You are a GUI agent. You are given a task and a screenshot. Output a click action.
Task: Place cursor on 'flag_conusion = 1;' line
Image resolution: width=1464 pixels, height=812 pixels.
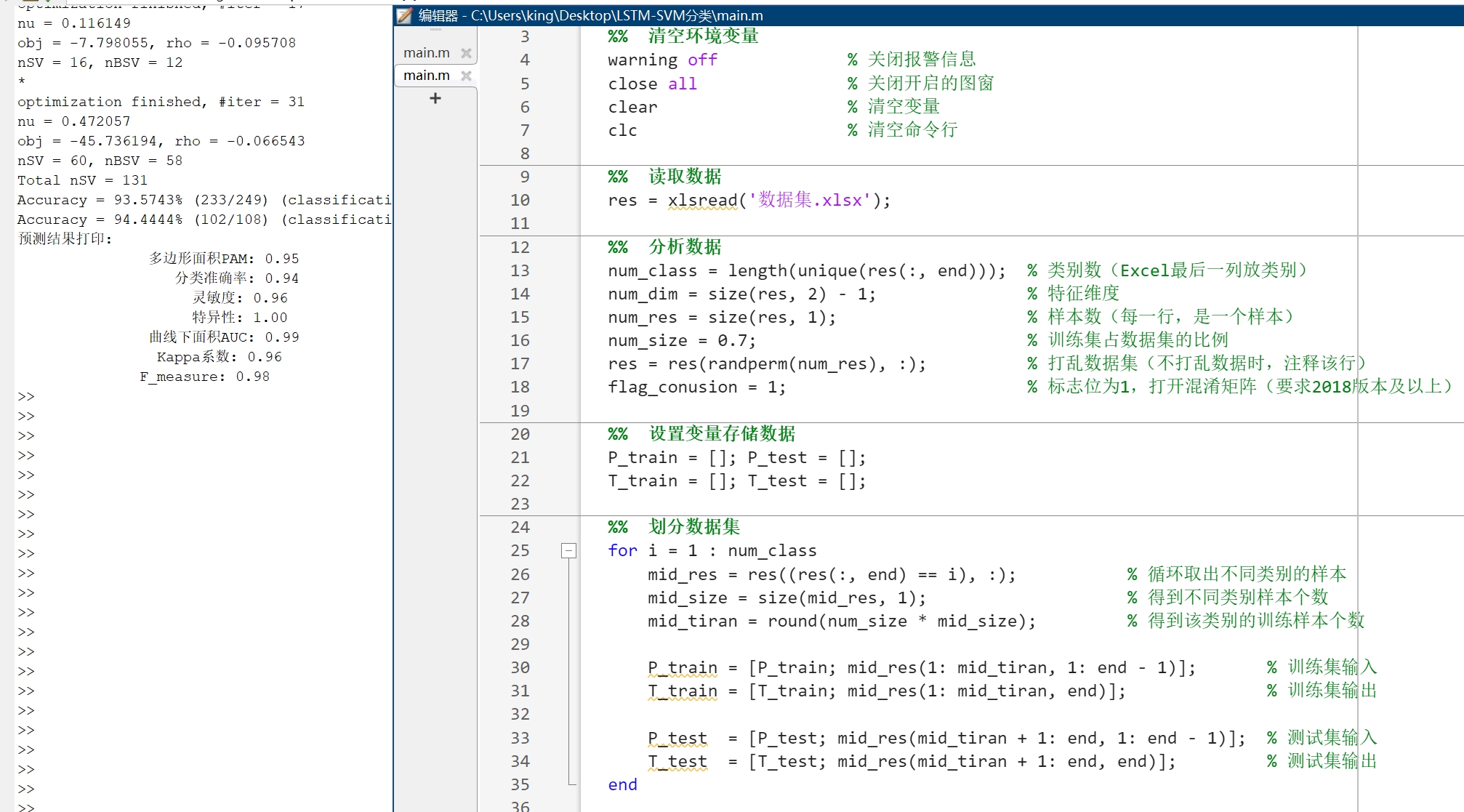click(696, 387)
